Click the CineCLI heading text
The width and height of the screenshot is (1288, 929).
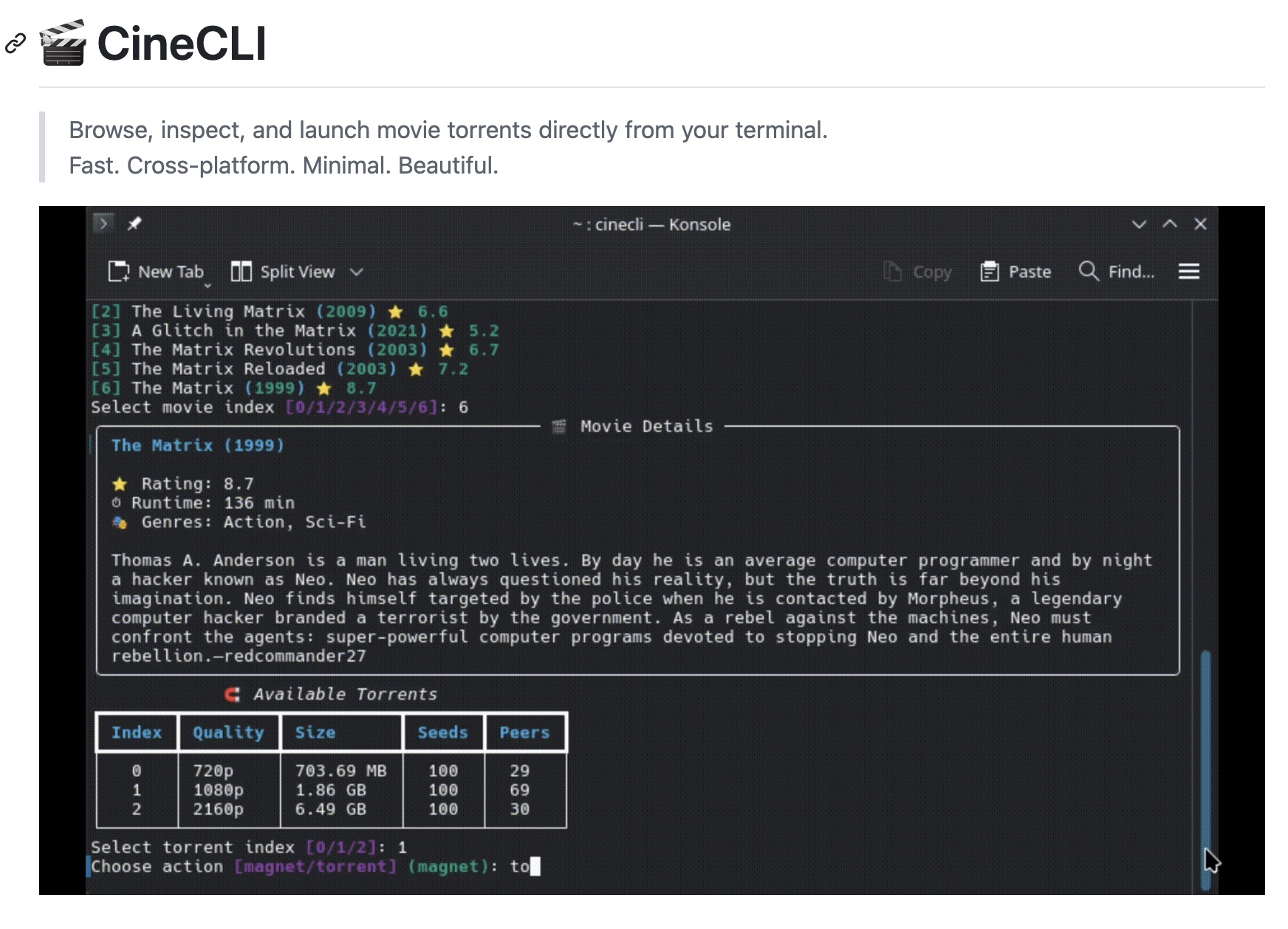182,43
